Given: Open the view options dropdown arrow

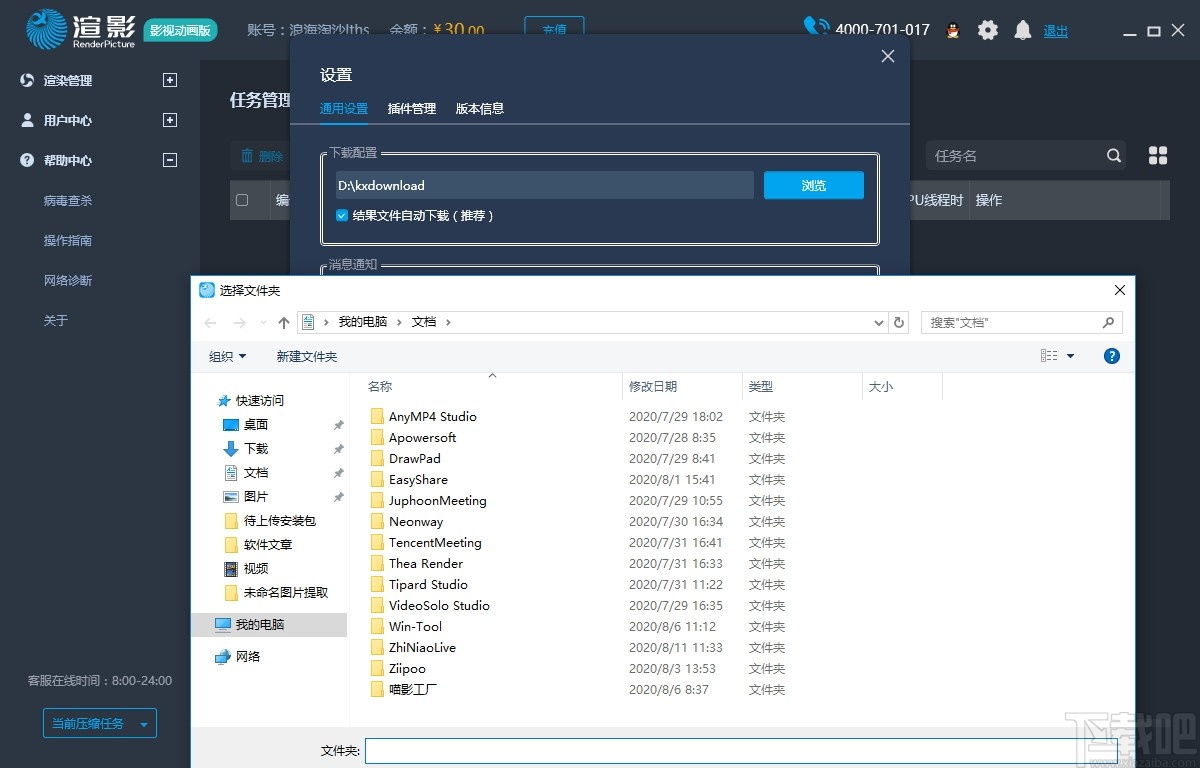Looking at the screenshot, I should click(x=1072, y=355).
